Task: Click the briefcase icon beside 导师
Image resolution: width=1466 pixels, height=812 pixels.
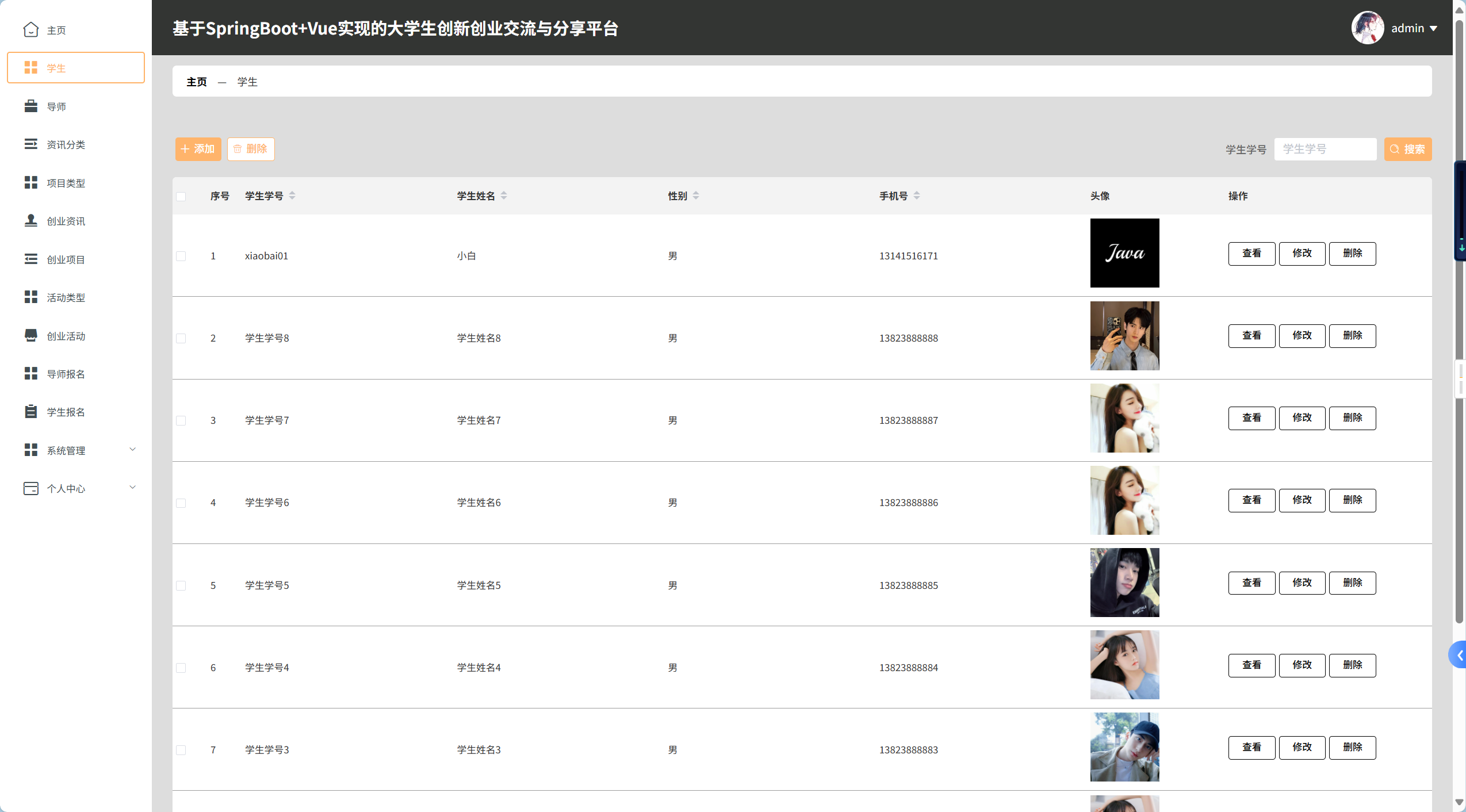Action: pos(31,106)
